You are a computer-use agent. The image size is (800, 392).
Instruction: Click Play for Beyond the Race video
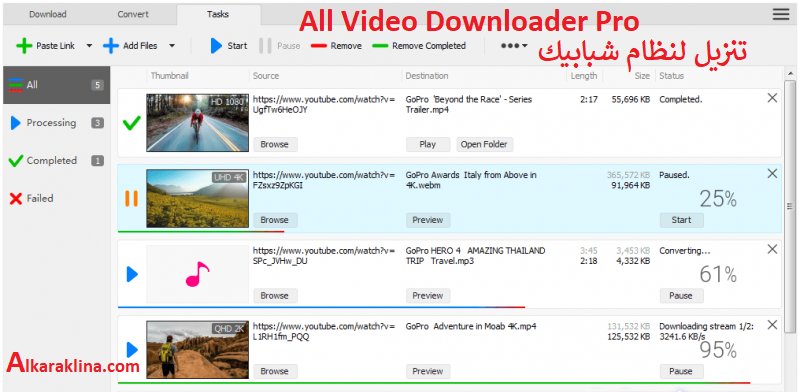428,144
